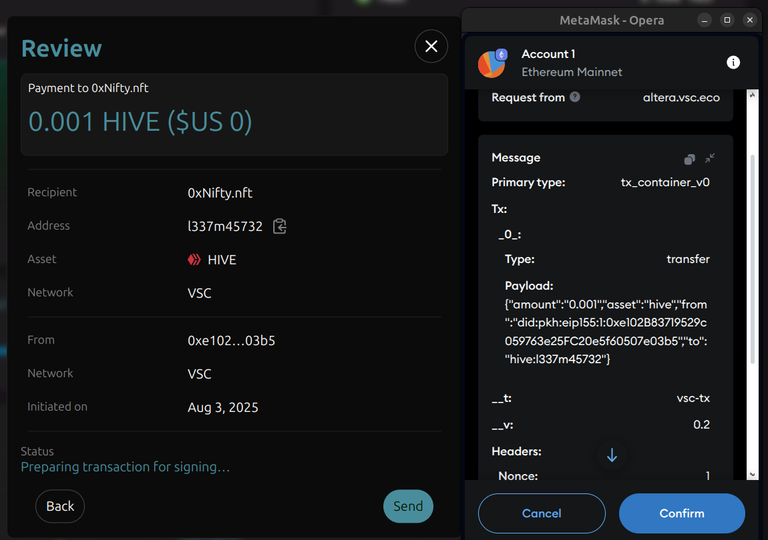Click the MetaMask scrollbar up arrow

pyautogui.click(x=753, y=95)
